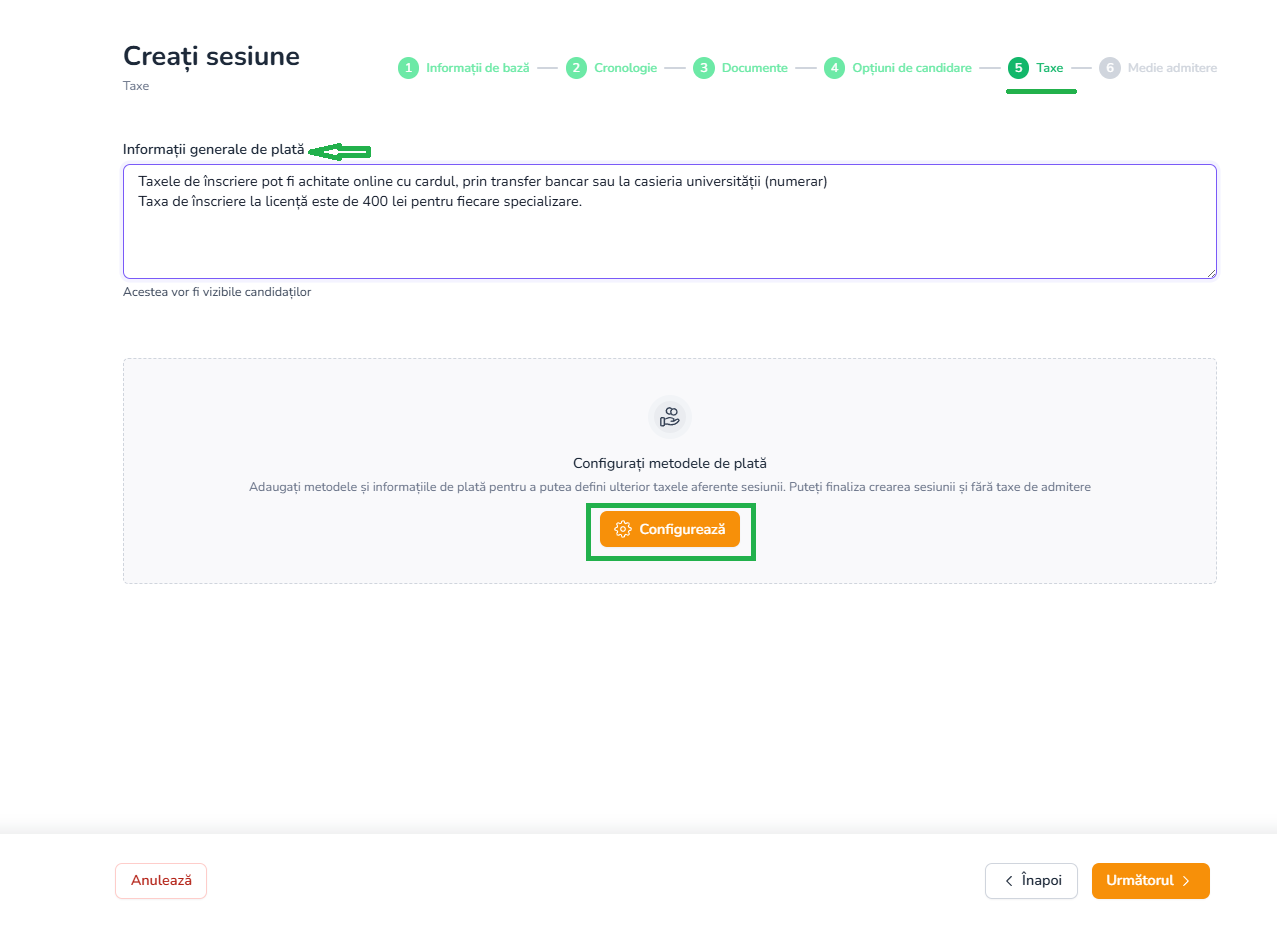The image size is (1277, 926).
Task: Click step 3 circle icon
Action: [704, 68]
